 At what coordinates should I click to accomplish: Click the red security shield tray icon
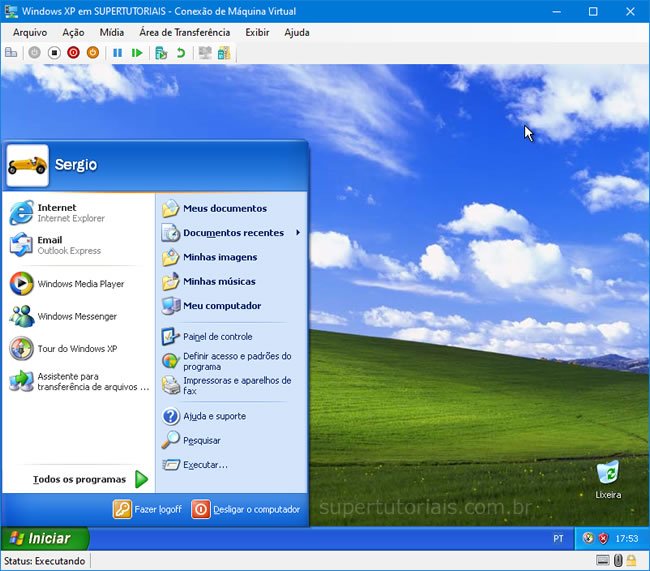pyautogui.click(x=603, y=538)
